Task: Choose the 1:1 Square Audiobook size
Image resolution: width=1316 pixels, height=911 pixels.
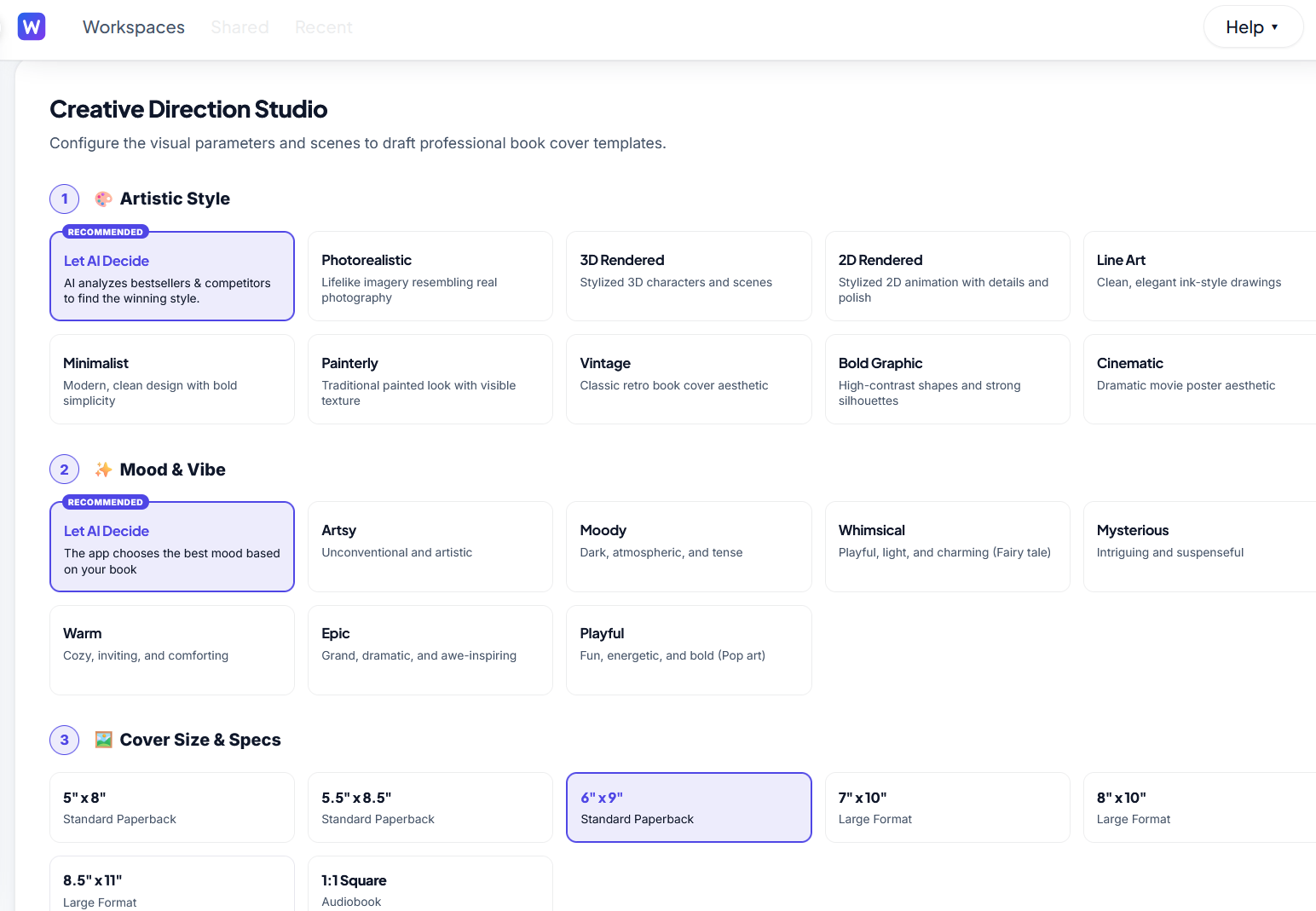Action: point(430,884)
